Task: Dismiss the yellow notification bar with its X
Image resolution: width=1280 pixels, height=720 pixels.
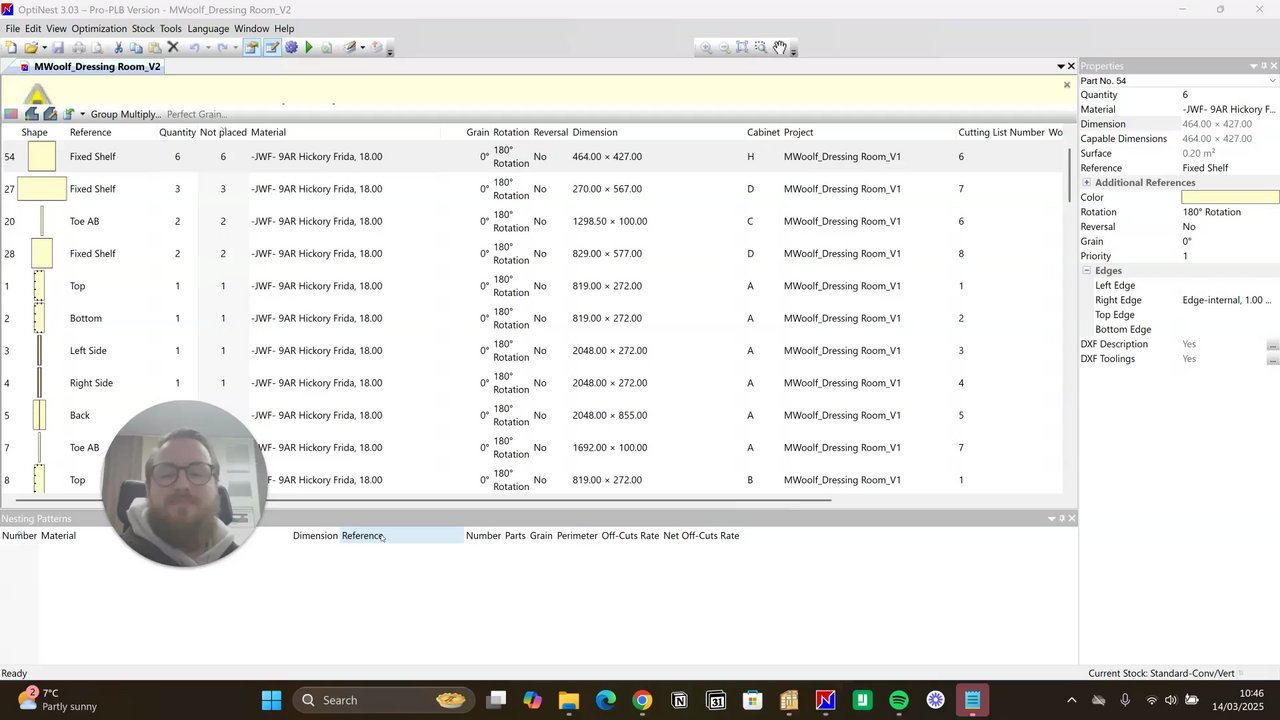Action: 1067,85
